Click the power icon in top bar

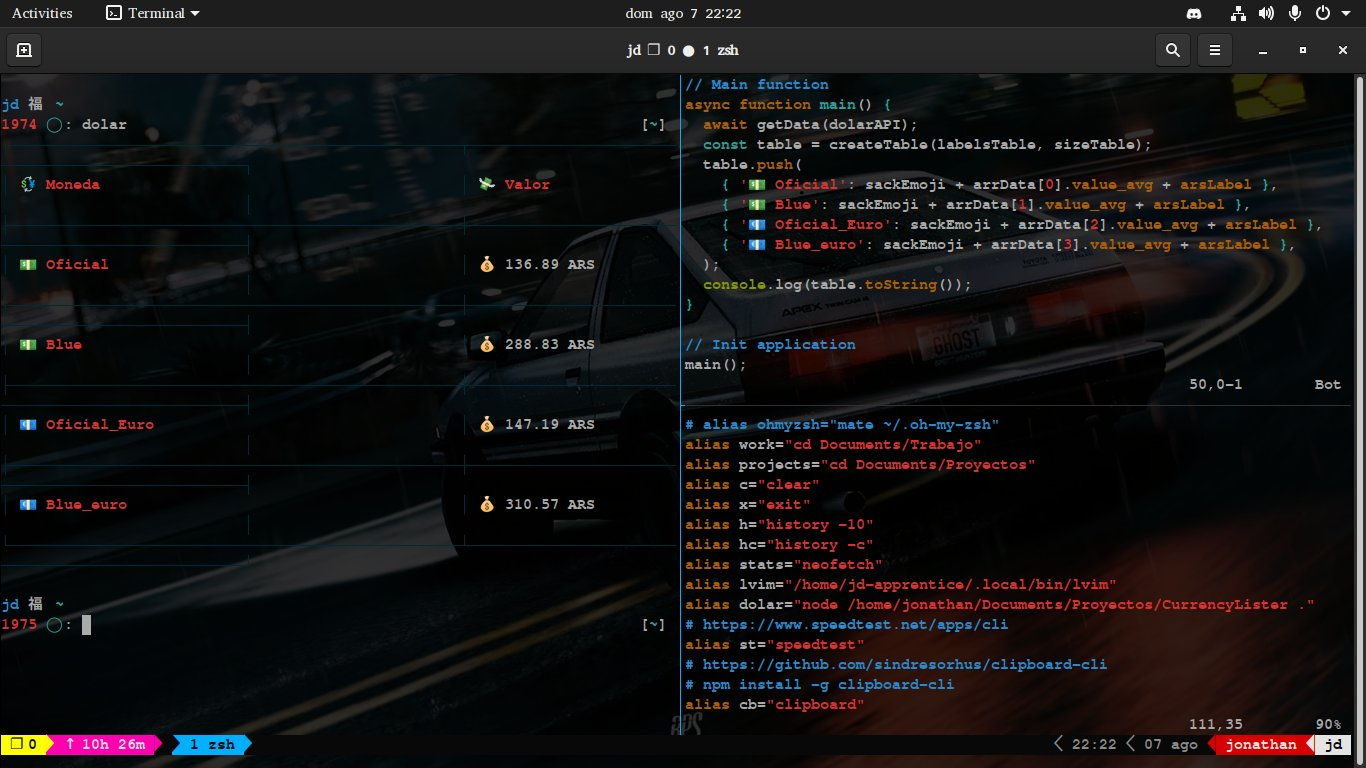pyautogui.click(x=1322, y=13)
